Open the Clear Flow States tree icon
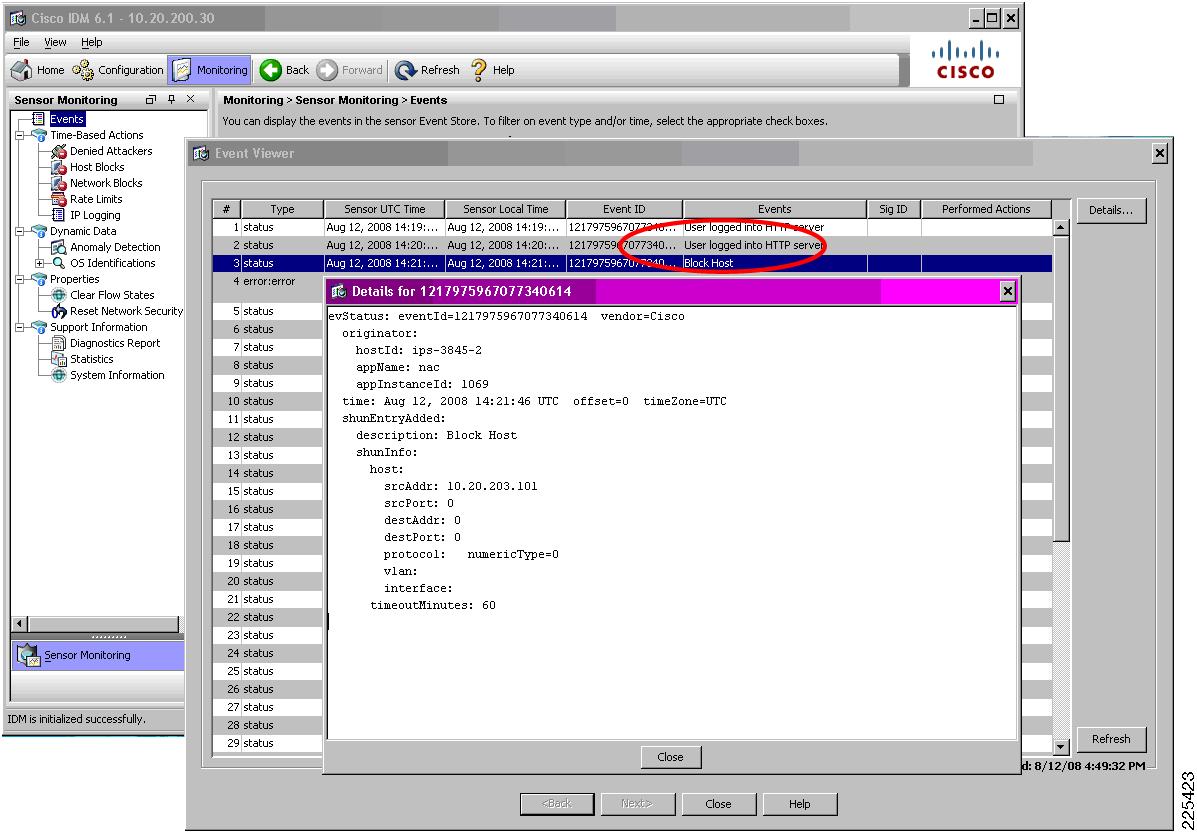The width and height of the screenshot is (1197, 832). pos(59,295)
